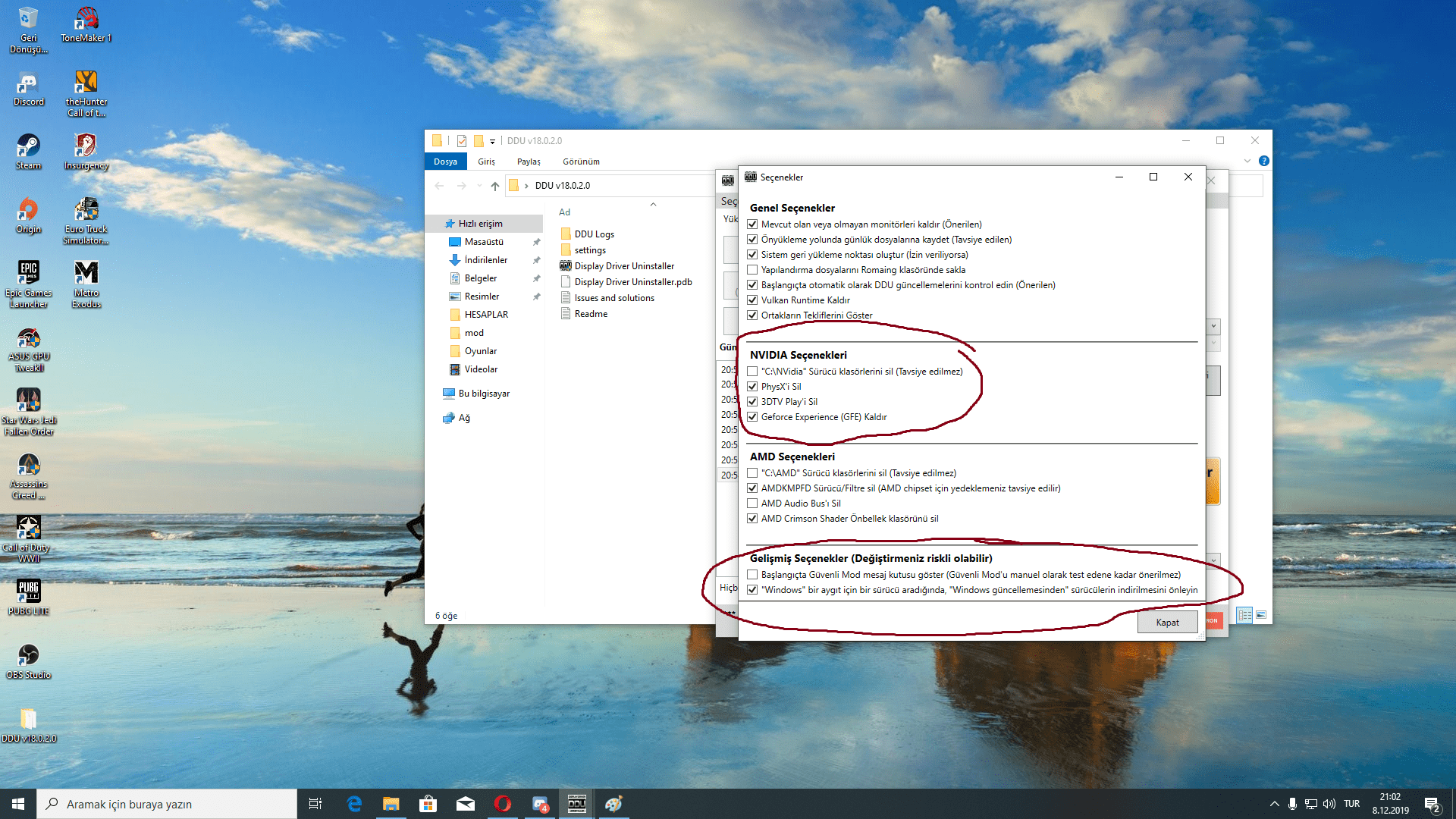This screenshot has height=819, width=1456.
Task: Switch to the Paylaş ribbon tab
Action: [x=529, y=162]
